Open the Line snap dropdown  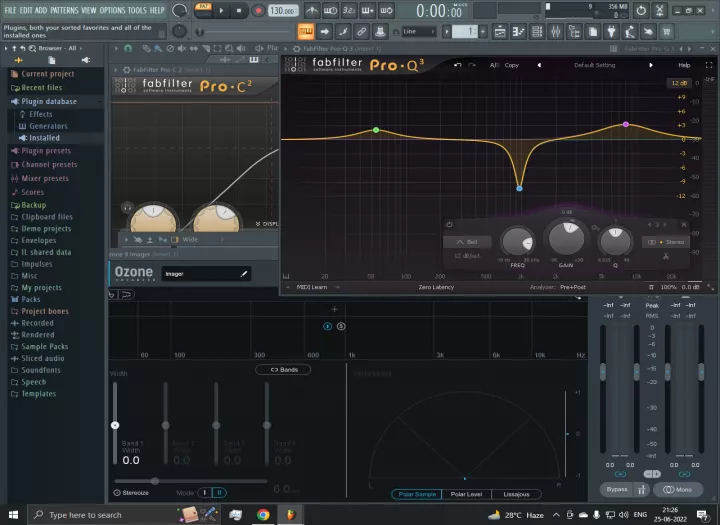419,32
